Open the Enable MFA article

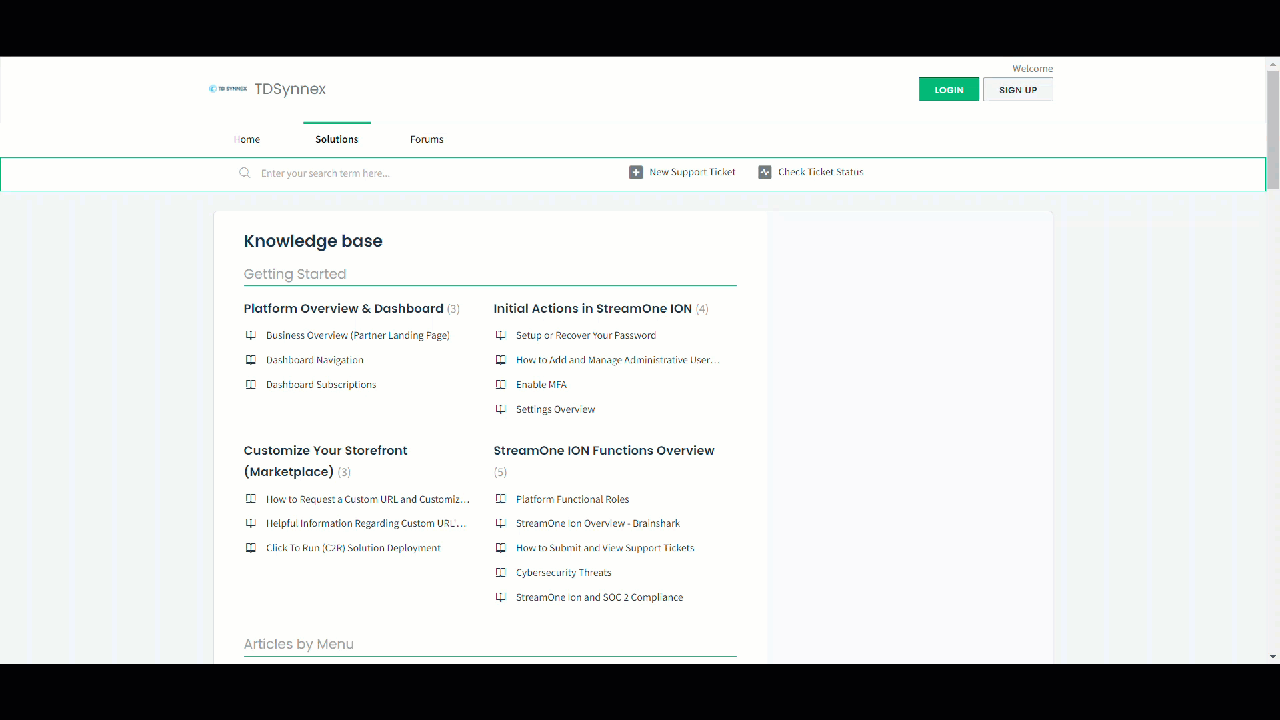[x=542, y=384]
